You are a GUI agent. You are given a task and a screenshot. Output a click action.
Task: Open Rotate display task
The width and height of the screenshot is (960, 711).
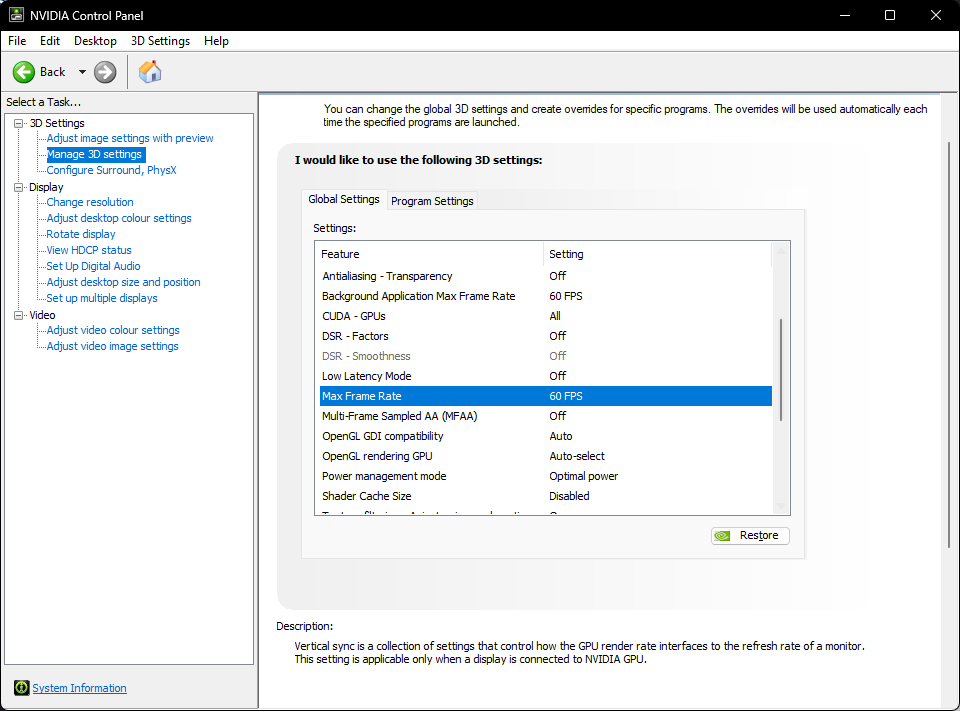[81, 234]
